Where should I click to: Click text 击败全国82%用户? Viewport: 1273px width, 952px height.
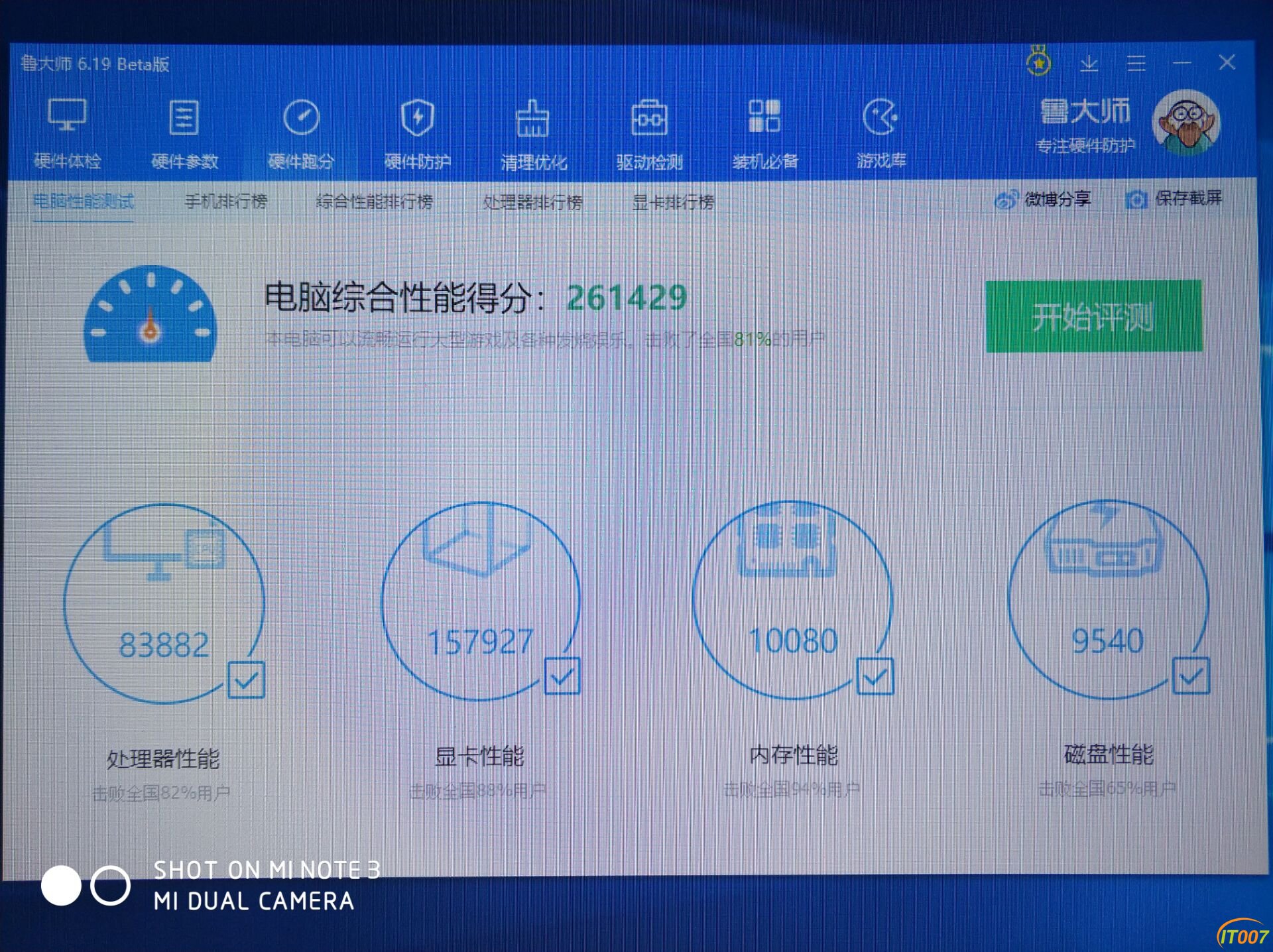point(161,793)
